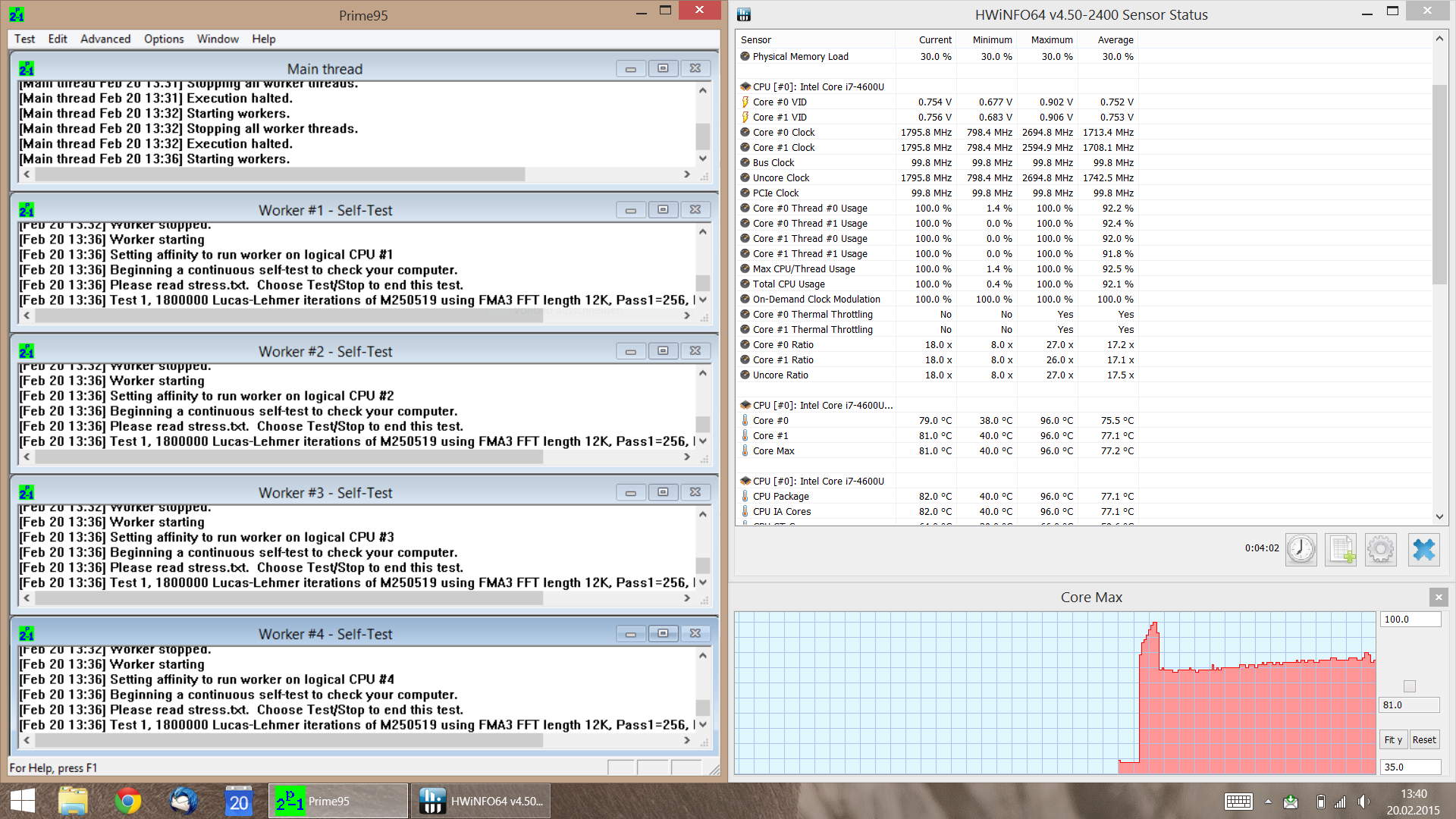Screen dimensions: 1456x819
Task: Open the Test menu in Prime95
Action: pyautogui.click(x=24, y=39)
